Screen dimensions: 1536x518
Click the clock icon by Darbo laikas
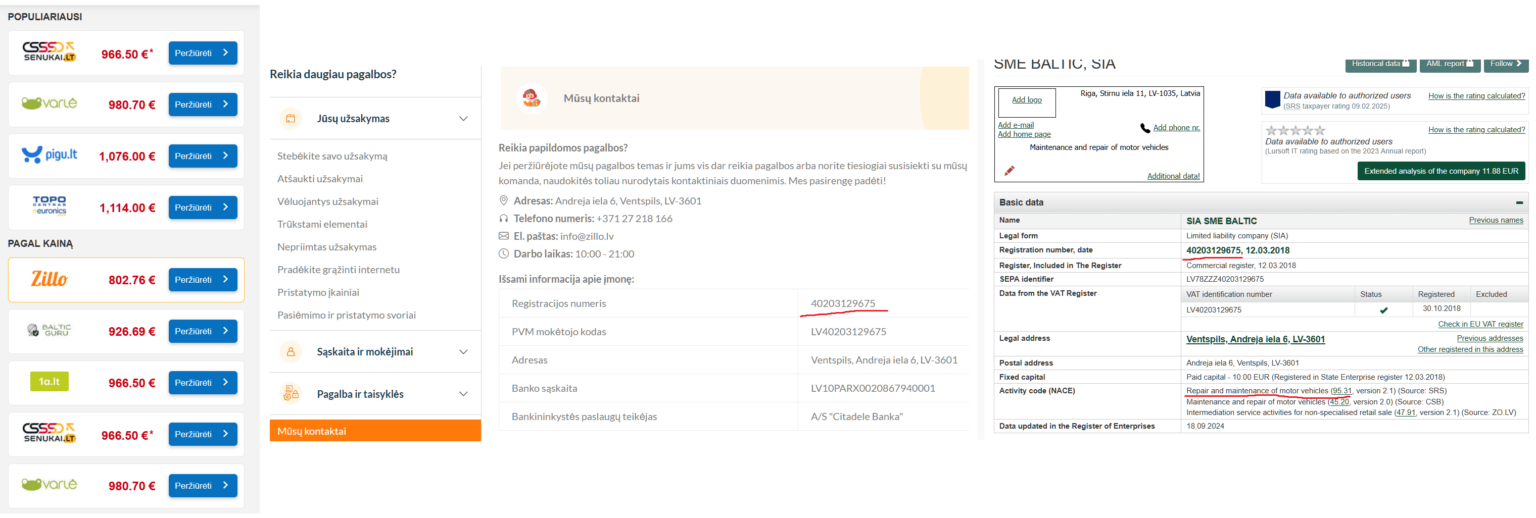(x=504, y=253)
